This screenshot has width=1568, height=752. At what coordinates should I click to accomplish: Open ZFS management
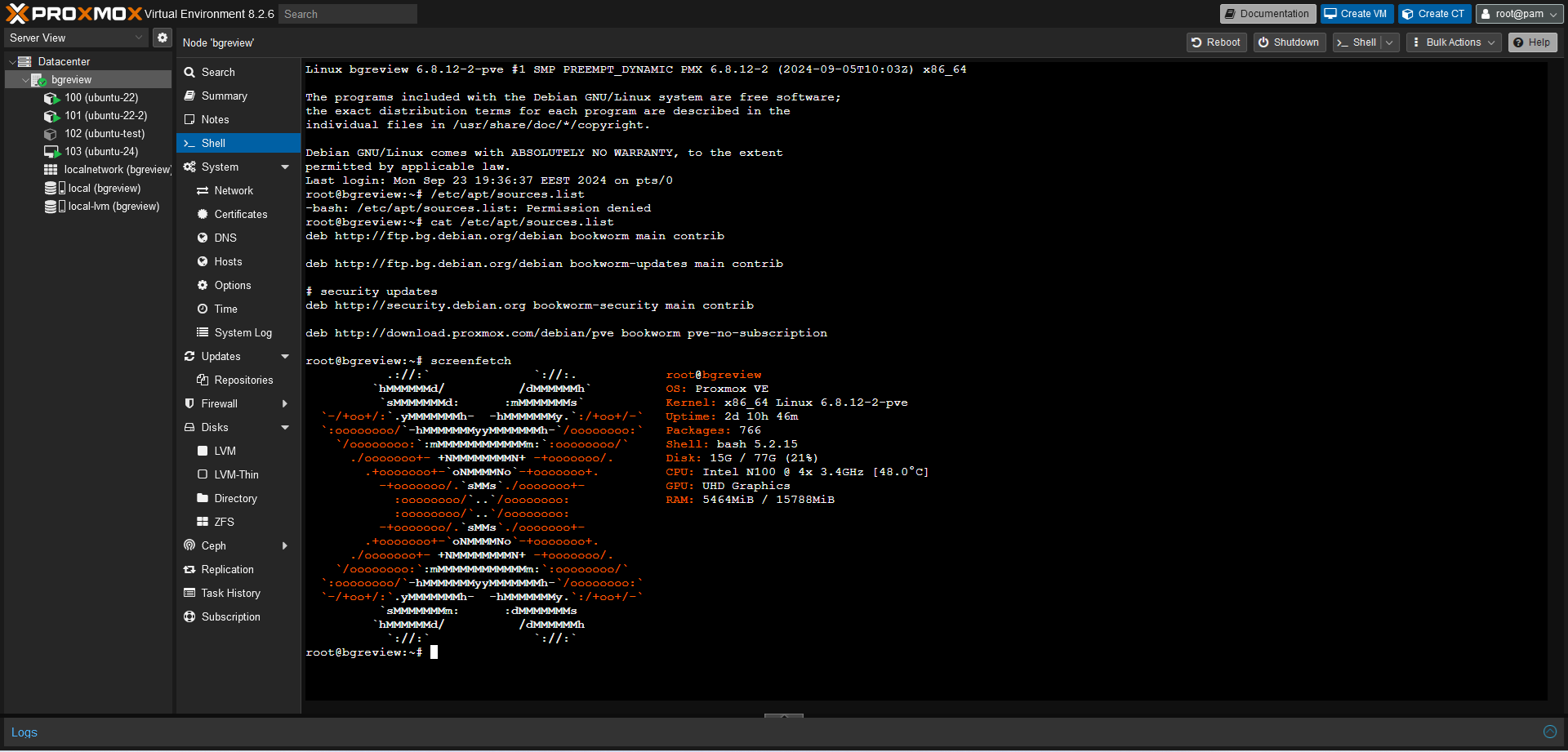pos(238,522)
